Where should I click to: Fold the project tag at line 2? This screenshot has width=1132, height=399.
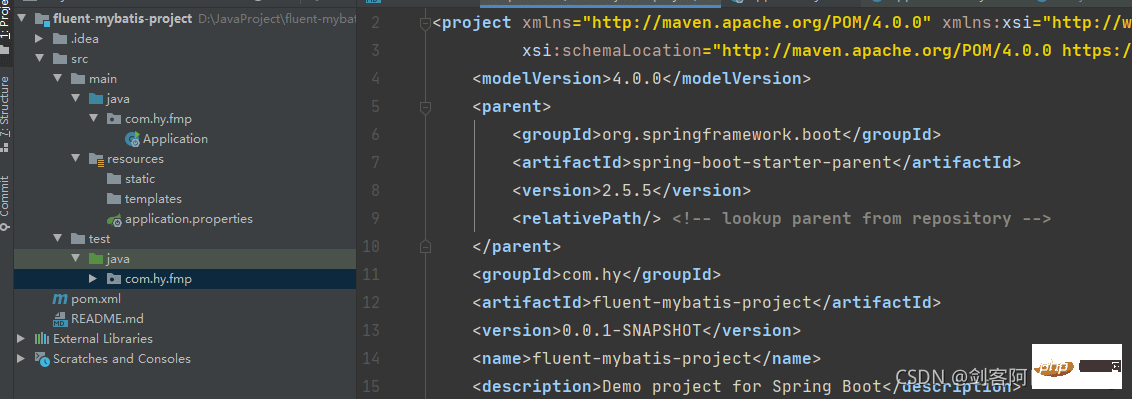coord(425,24)
